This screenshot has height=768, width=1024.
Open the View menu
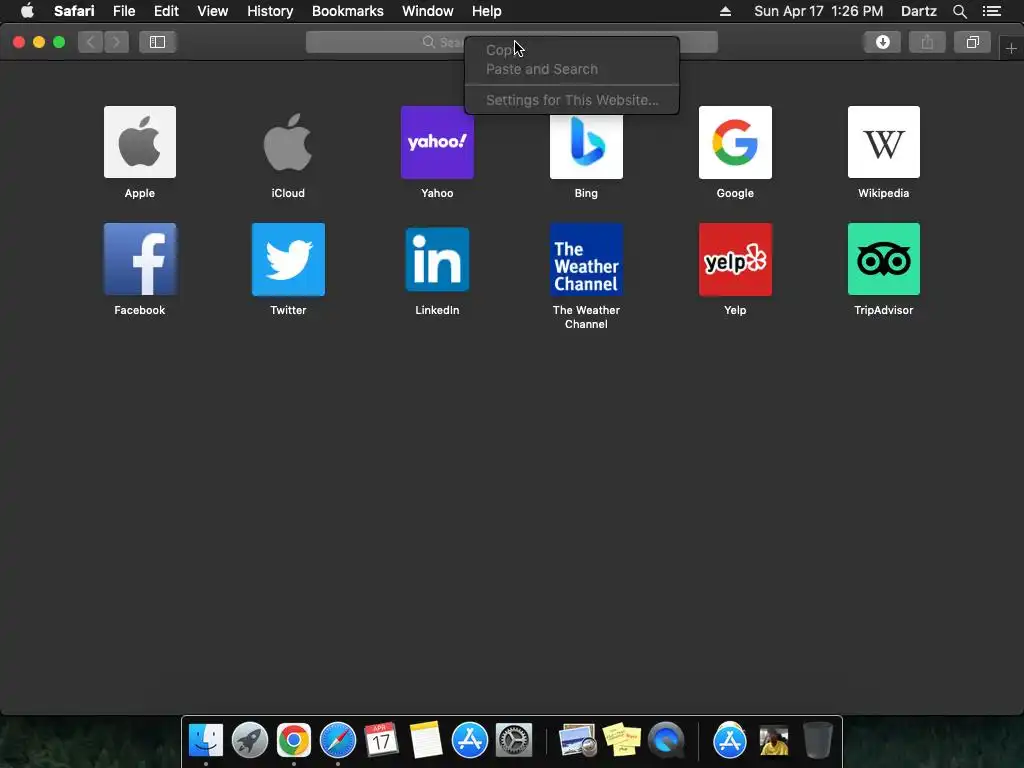(x=212, y=11)
